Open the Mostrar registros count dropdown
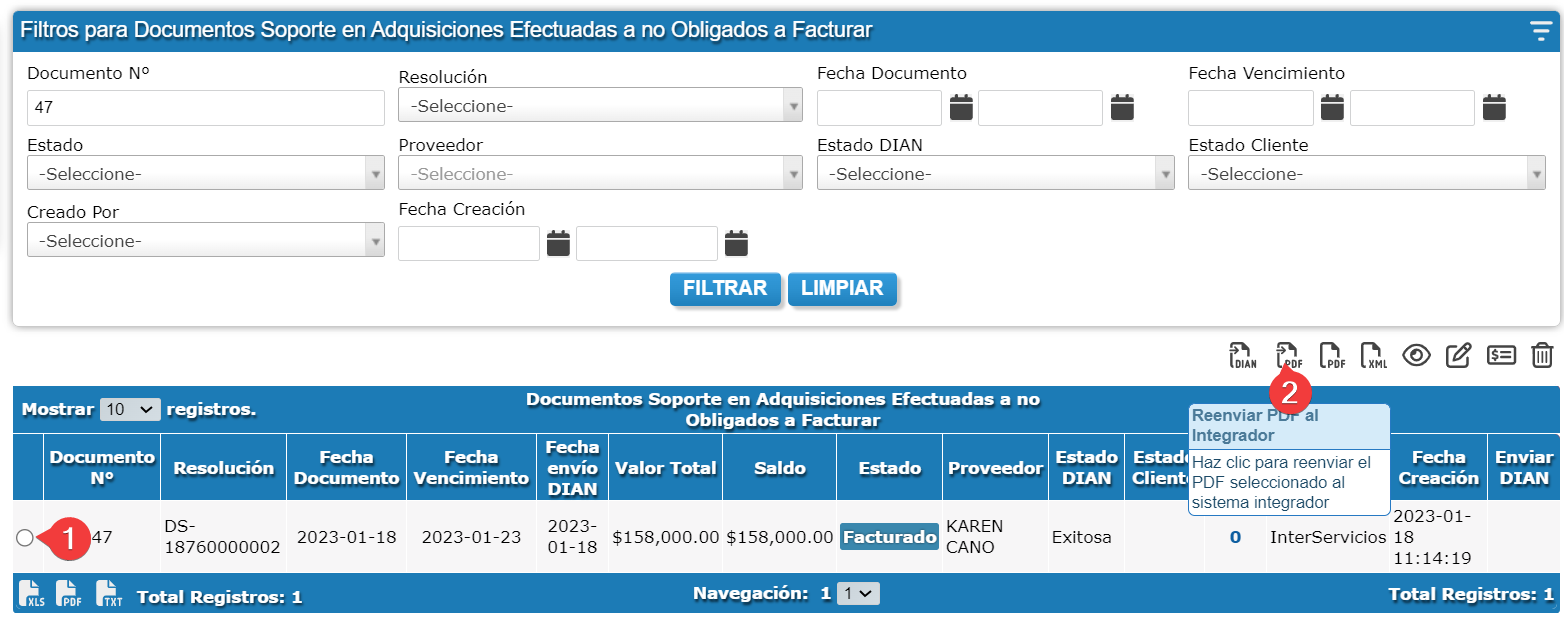1564x630 pixels. (x=130, y=409)
